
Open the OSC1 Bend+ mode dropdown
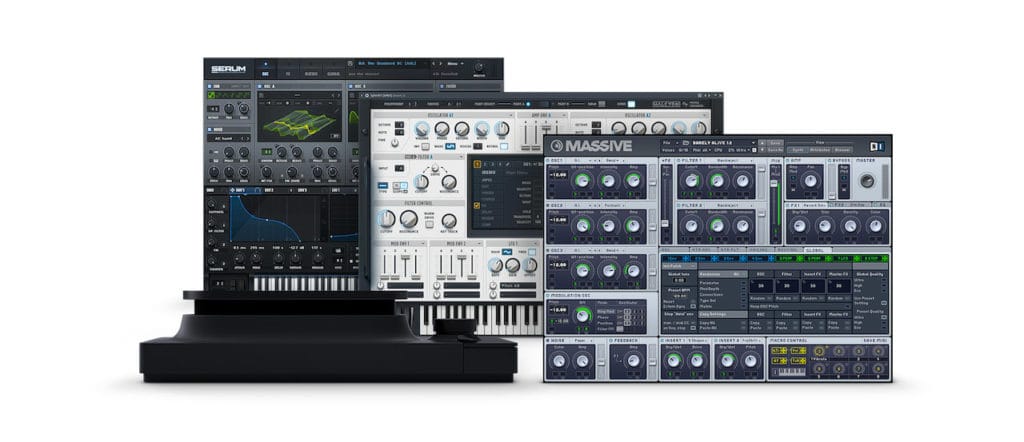click(x=615, y=161)
